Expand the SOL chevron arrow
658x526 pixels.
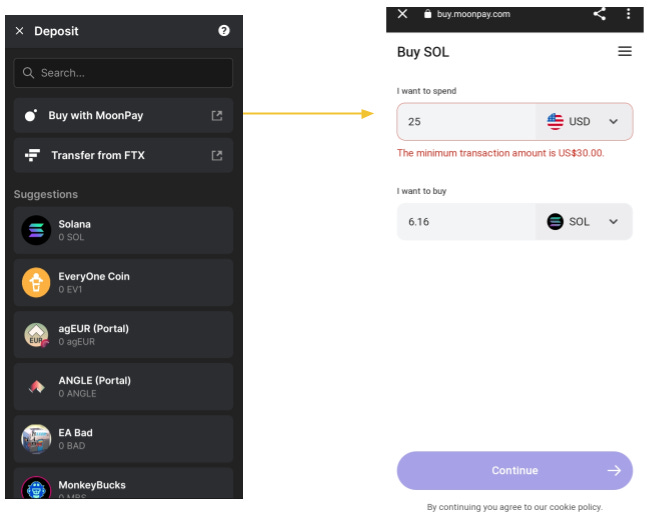tap(613, 222)
